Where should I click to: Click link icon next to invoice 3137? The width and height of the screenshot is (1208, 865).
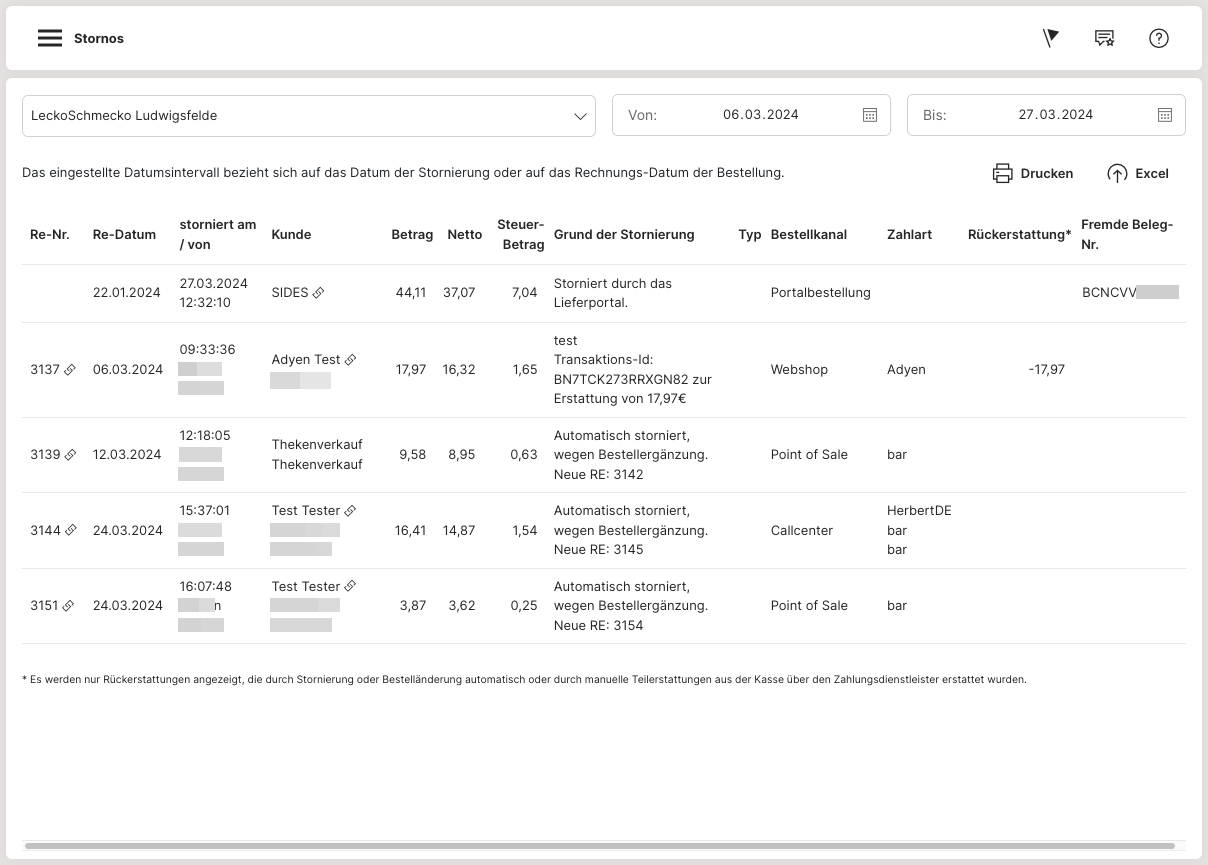tap(70, 370)
